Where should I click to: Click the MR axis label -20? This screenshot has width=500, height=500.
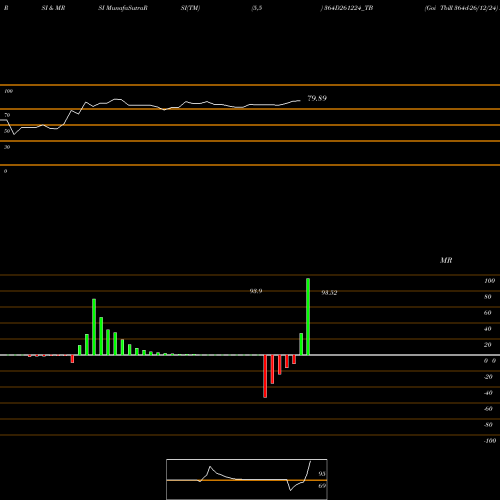point(488,377)
